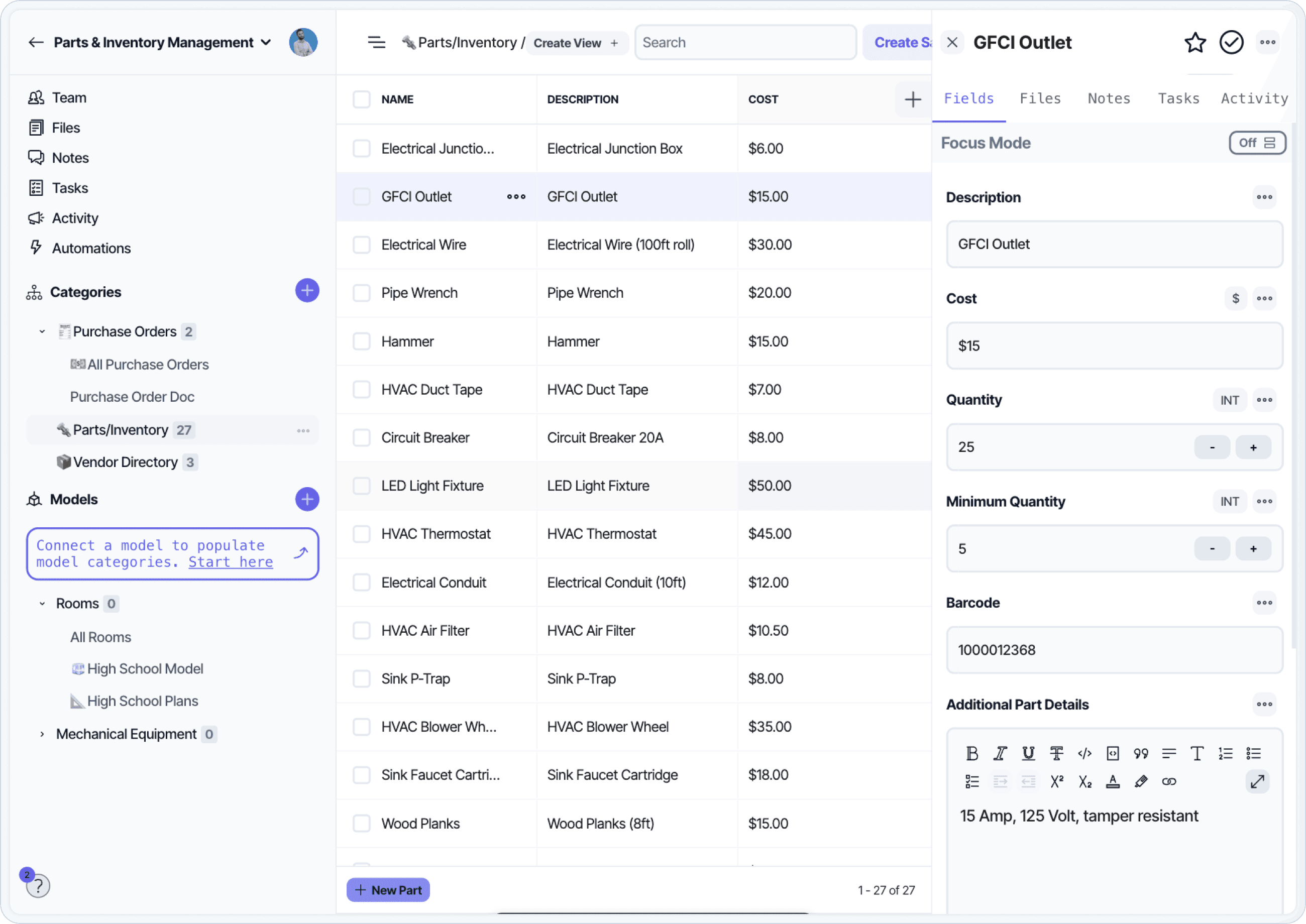Insert blockquote in rich text editor
1306x924 pixels.
click(1140, 754)
